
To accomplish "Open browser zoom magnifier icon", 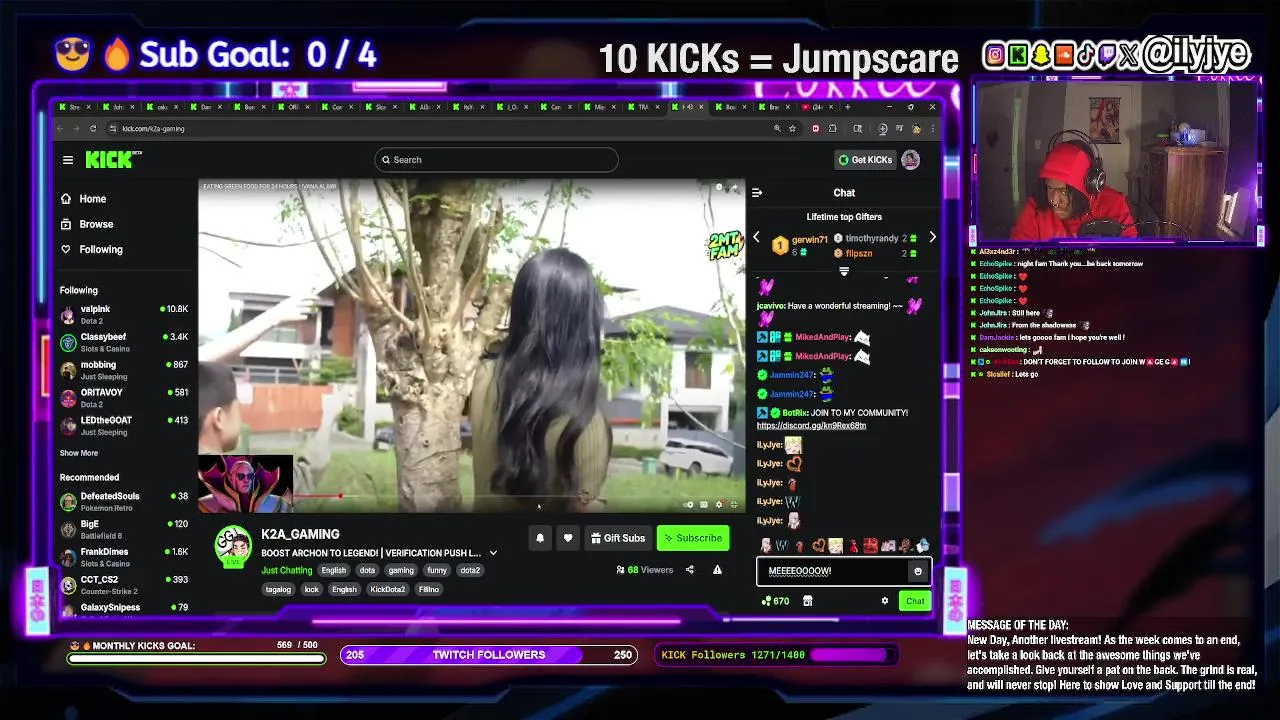I will (x=777, y=128).
